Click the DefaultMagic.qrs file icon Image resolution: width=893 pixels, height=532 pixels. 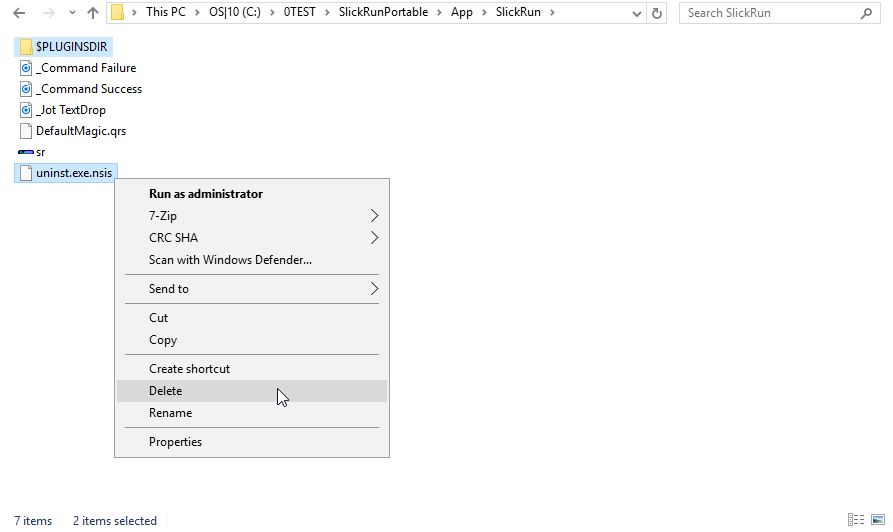[x=26, y=131]
